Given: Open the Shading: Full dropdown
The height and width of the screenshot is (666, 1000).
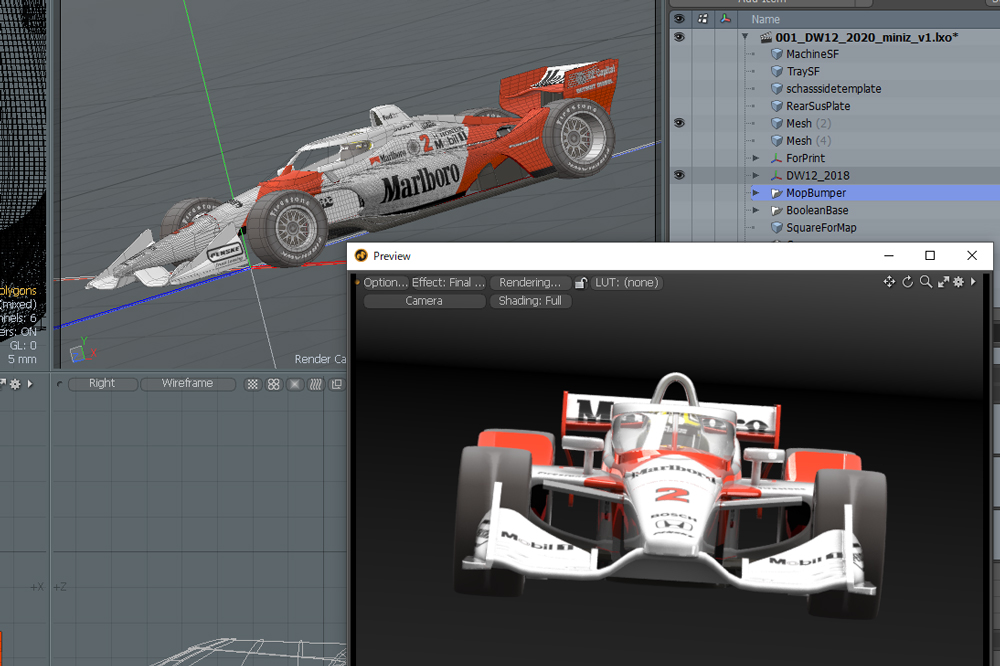Looking at the screenshot, I should coord(531,301).
